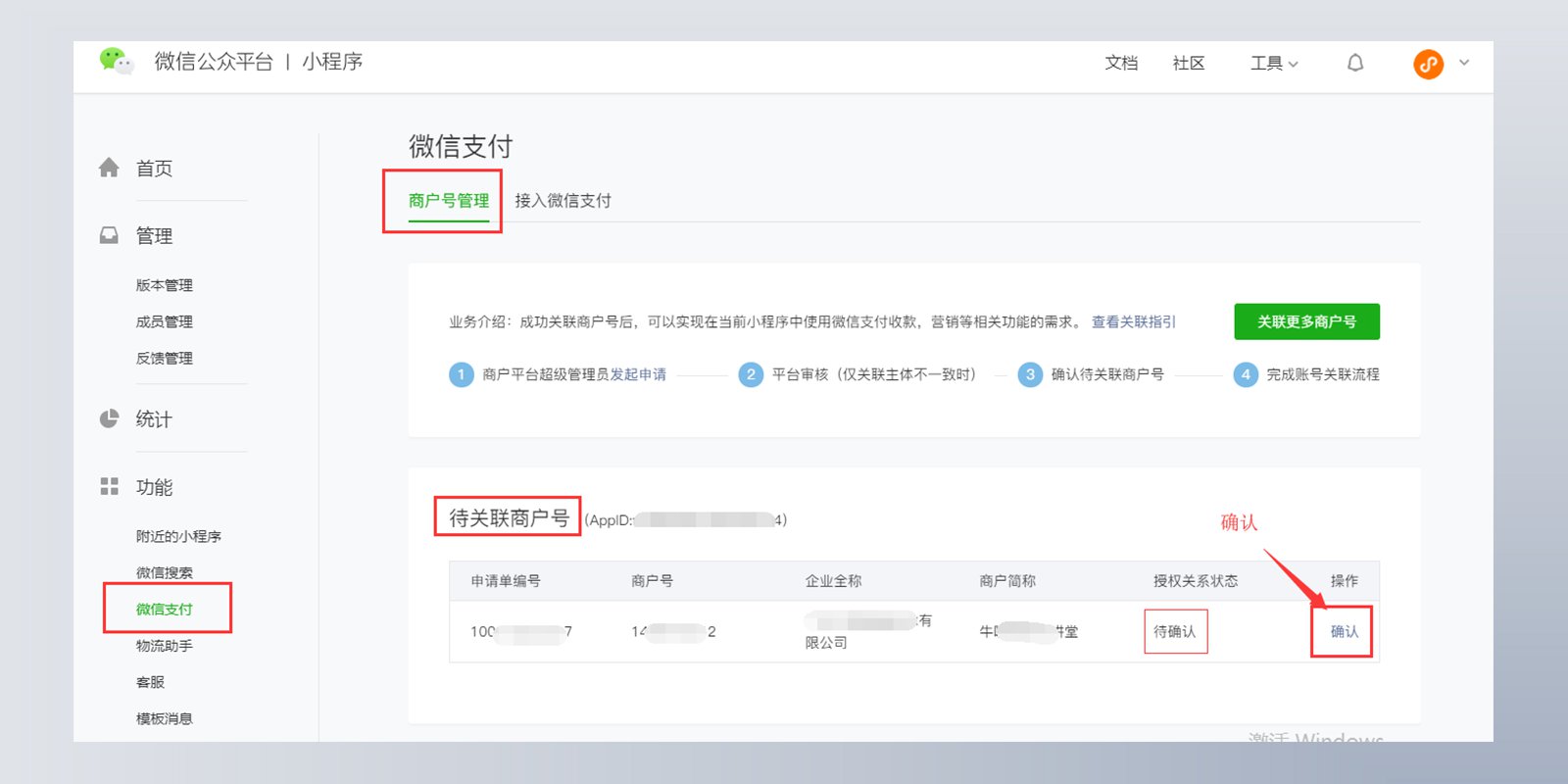Select 功能 section heading

pyautogui.click(x=154, y=487)
